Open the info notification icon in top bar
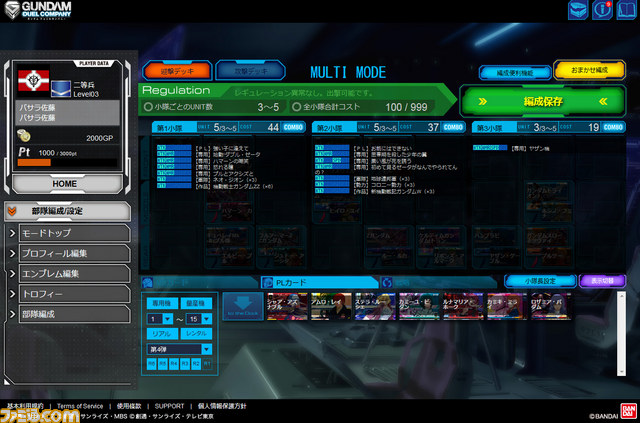The width and height of the screenshot is (640, 423). click(x=602, y=10)
